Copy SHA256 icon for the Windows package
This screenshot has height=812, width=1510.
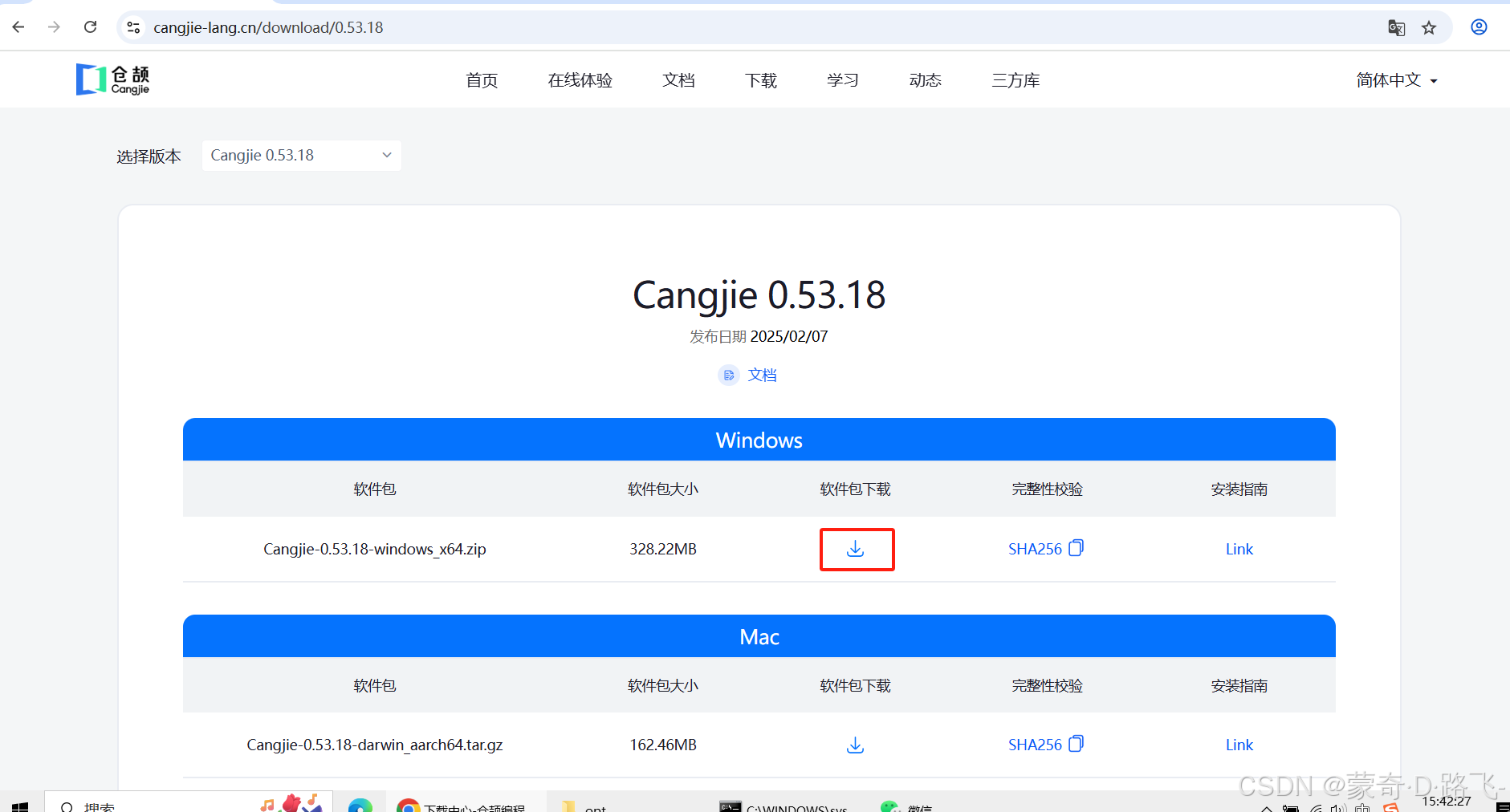point(1077,548)
